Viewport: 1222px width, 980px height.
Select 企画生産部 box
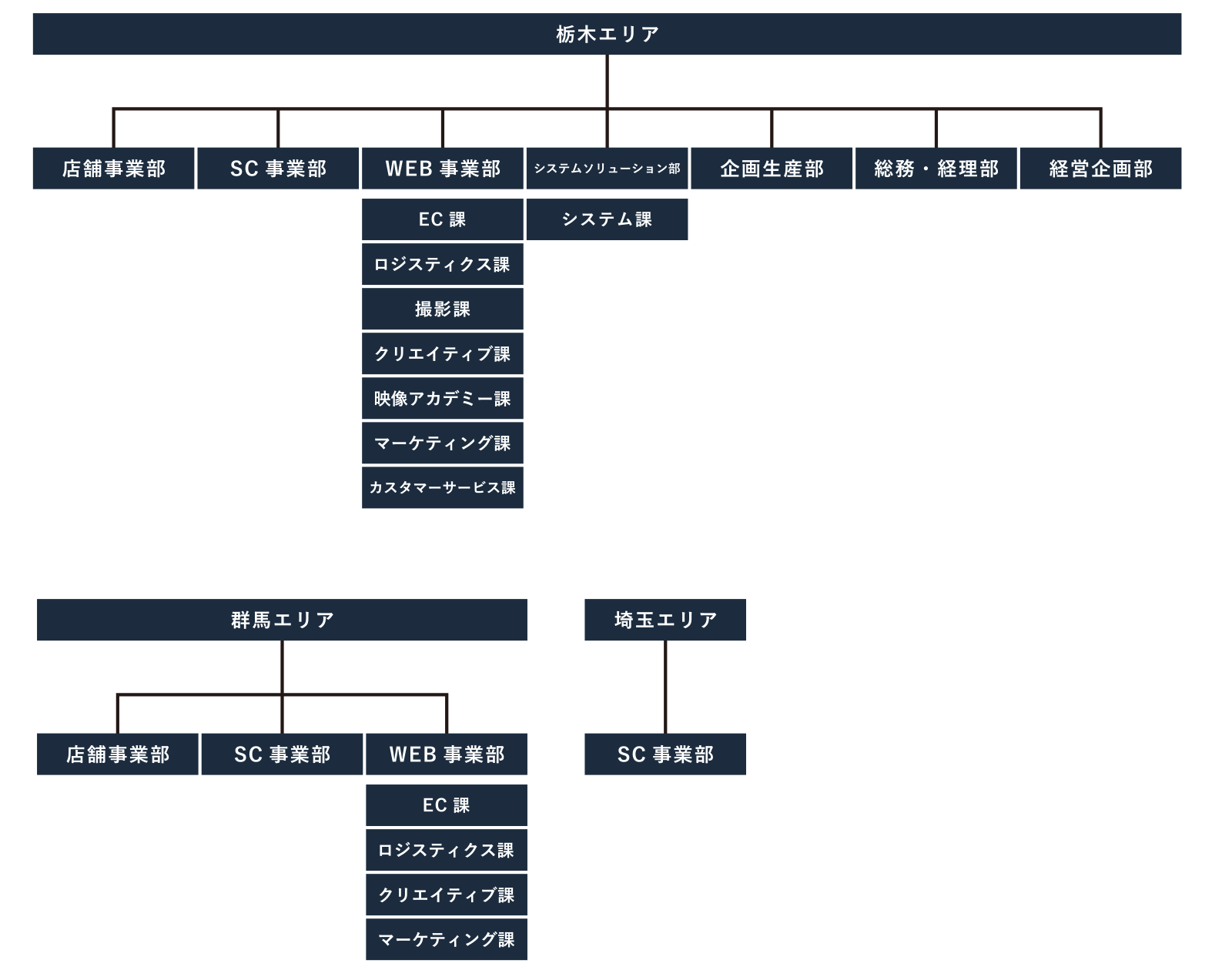click(772, 169)
